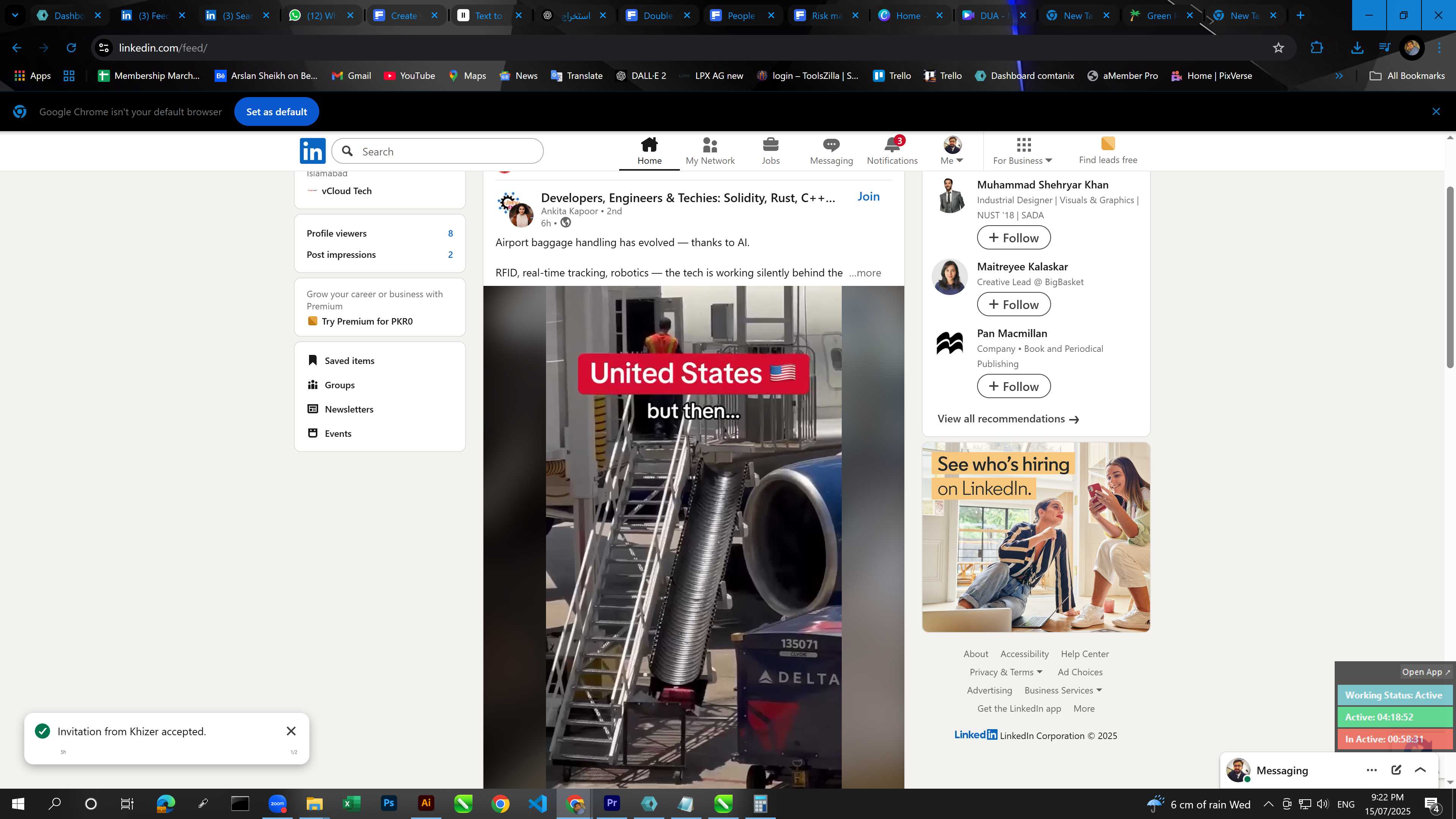
Task: Open the tab search dropdown arrow
Action: pos(15,15)
